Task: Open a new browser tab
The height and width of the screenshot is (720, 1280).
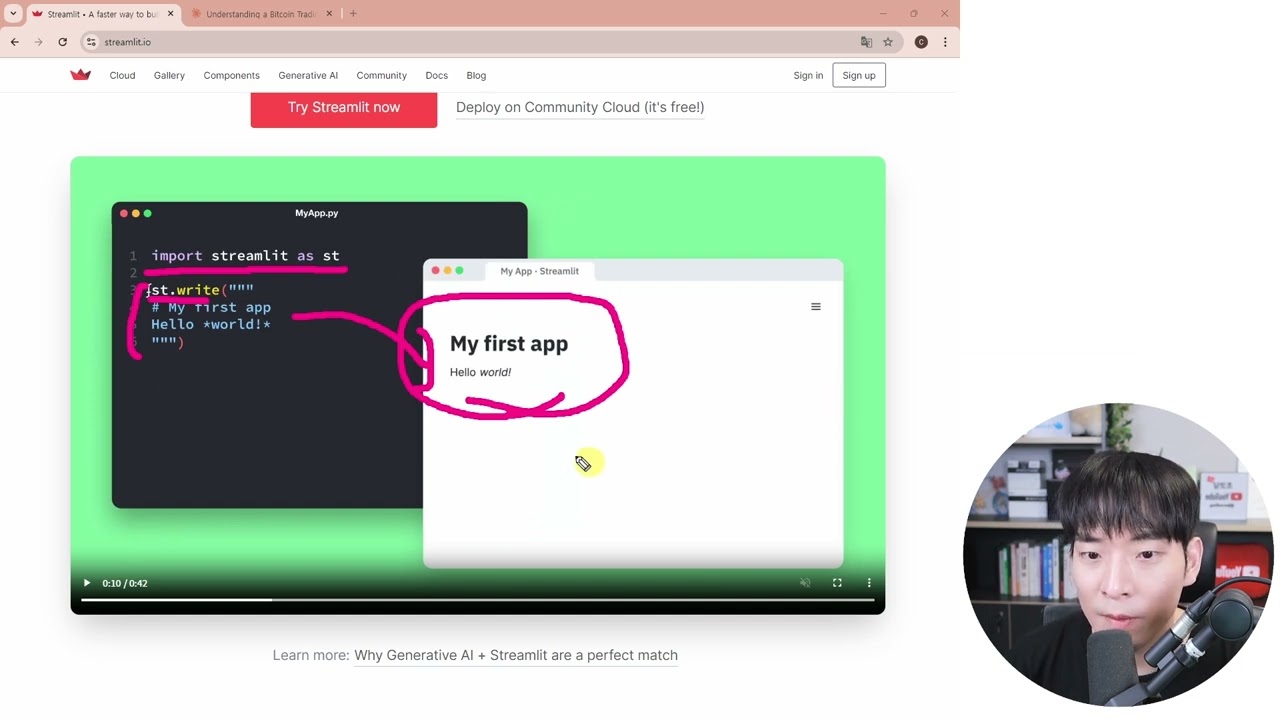Action: point(353,14)
